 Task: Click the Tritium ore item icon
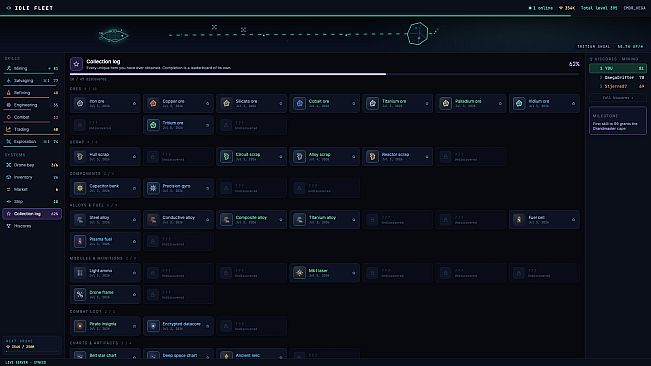153,125
